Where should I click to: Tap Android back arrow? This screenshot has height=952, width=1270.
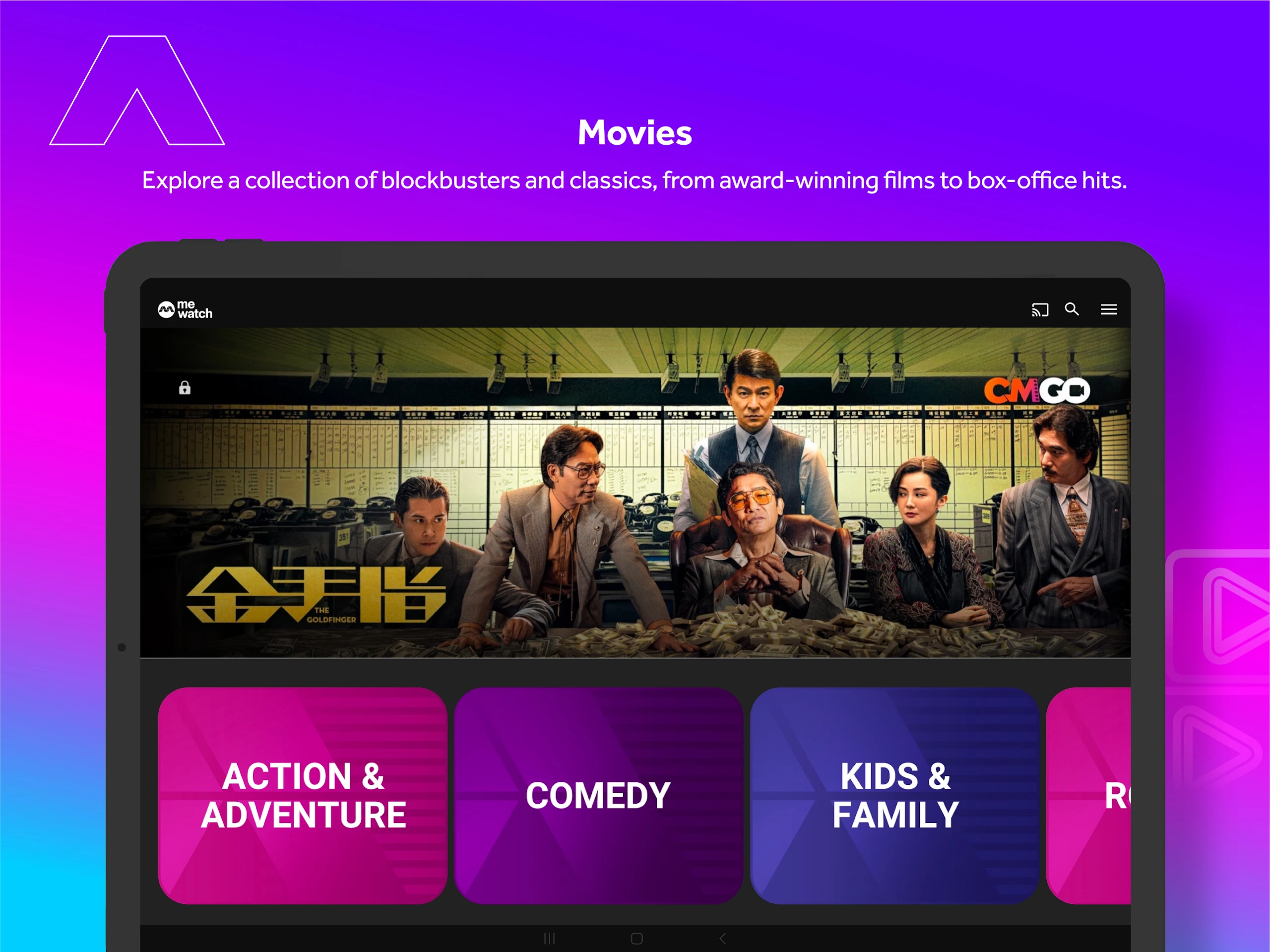[723, 939]
